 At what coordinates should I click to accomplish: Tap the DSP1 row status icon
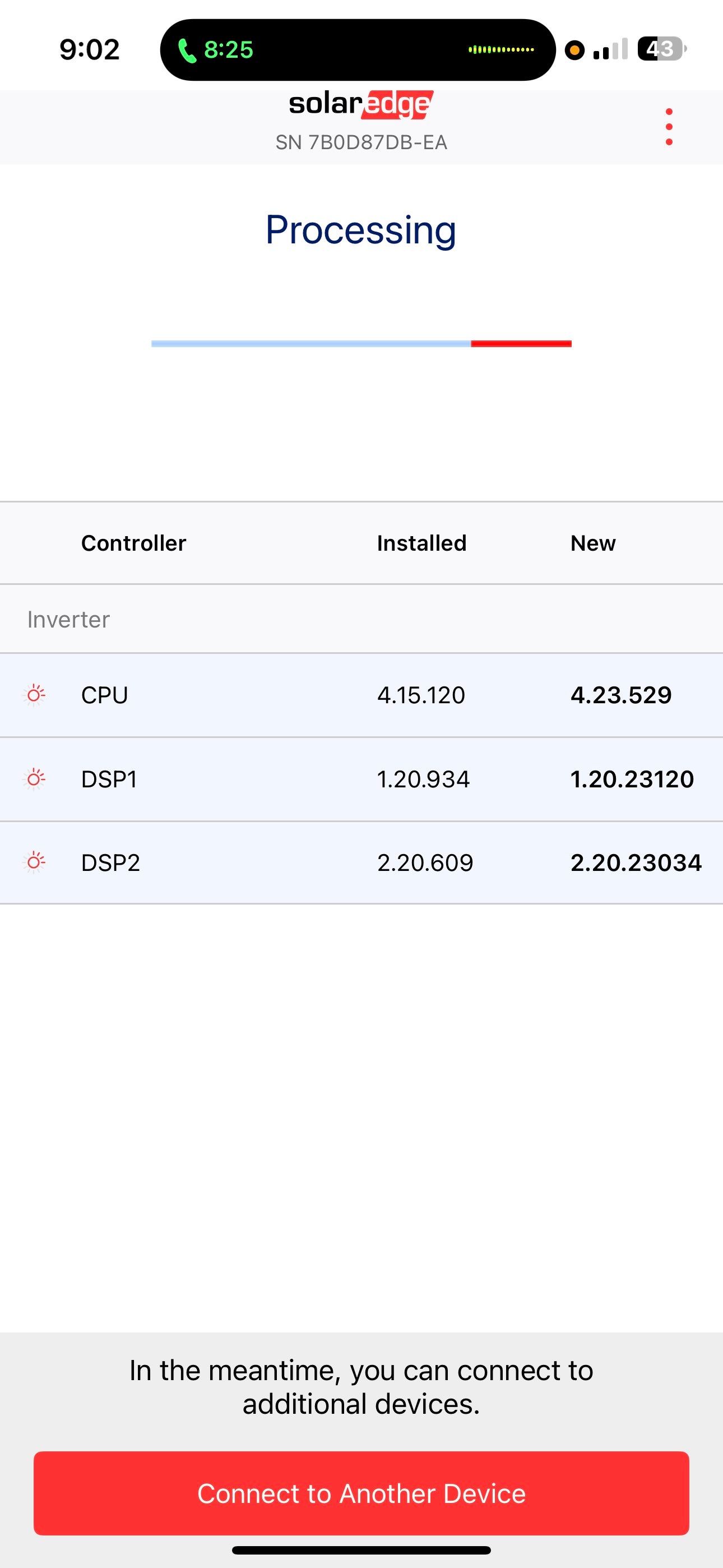35,778
